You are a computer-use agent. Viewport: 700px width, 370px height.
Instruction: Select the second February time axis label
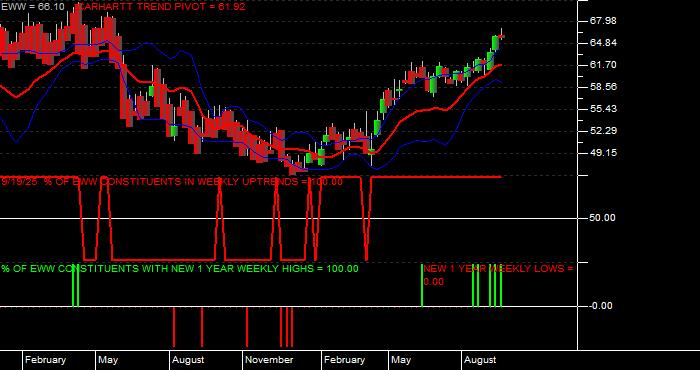tap(344, 360)
